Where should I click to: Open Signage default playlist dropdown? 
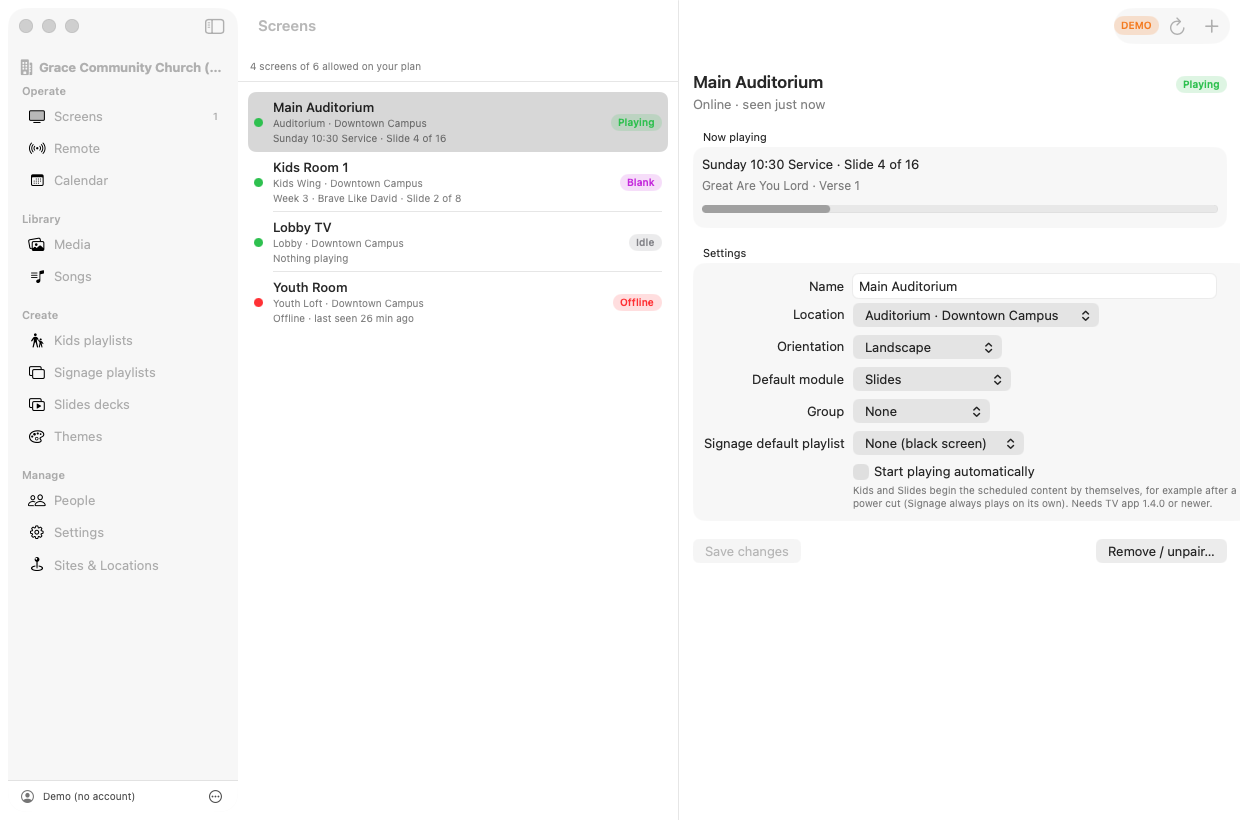(x=938, y=443)
